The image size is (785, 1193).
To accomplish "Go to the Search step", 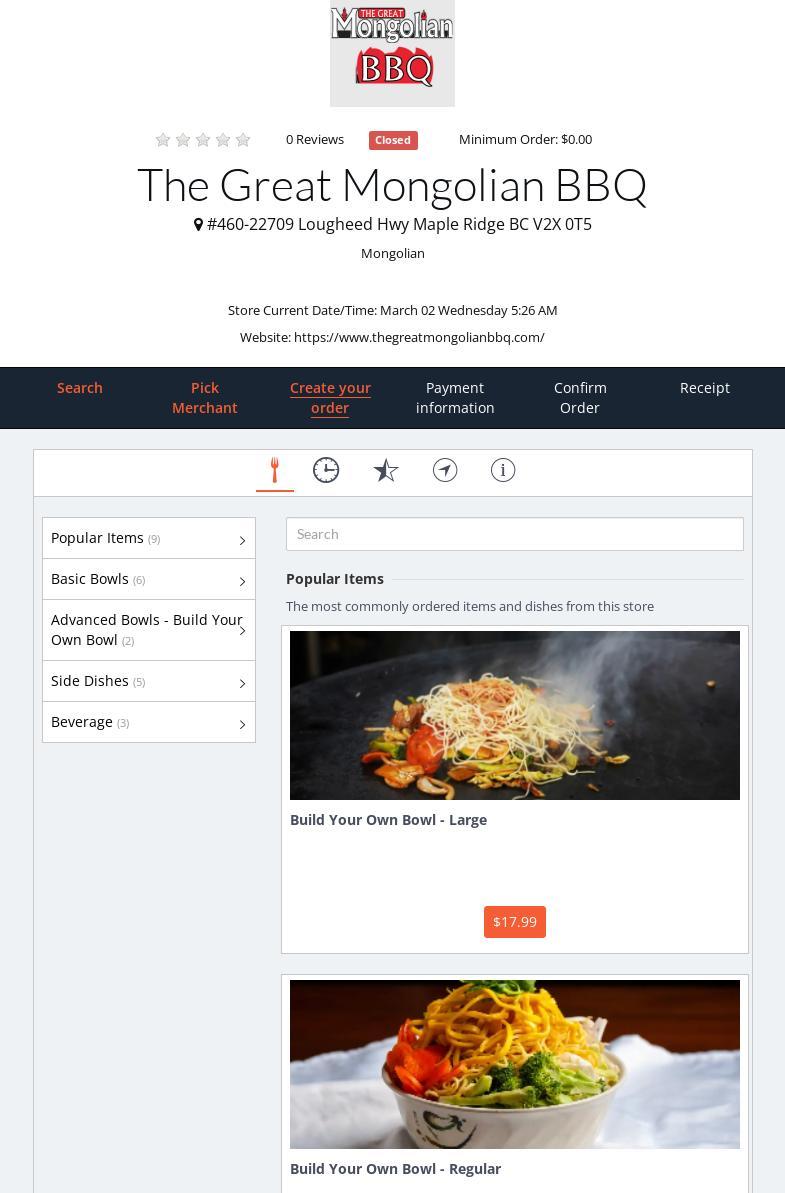I will [79, 388].
